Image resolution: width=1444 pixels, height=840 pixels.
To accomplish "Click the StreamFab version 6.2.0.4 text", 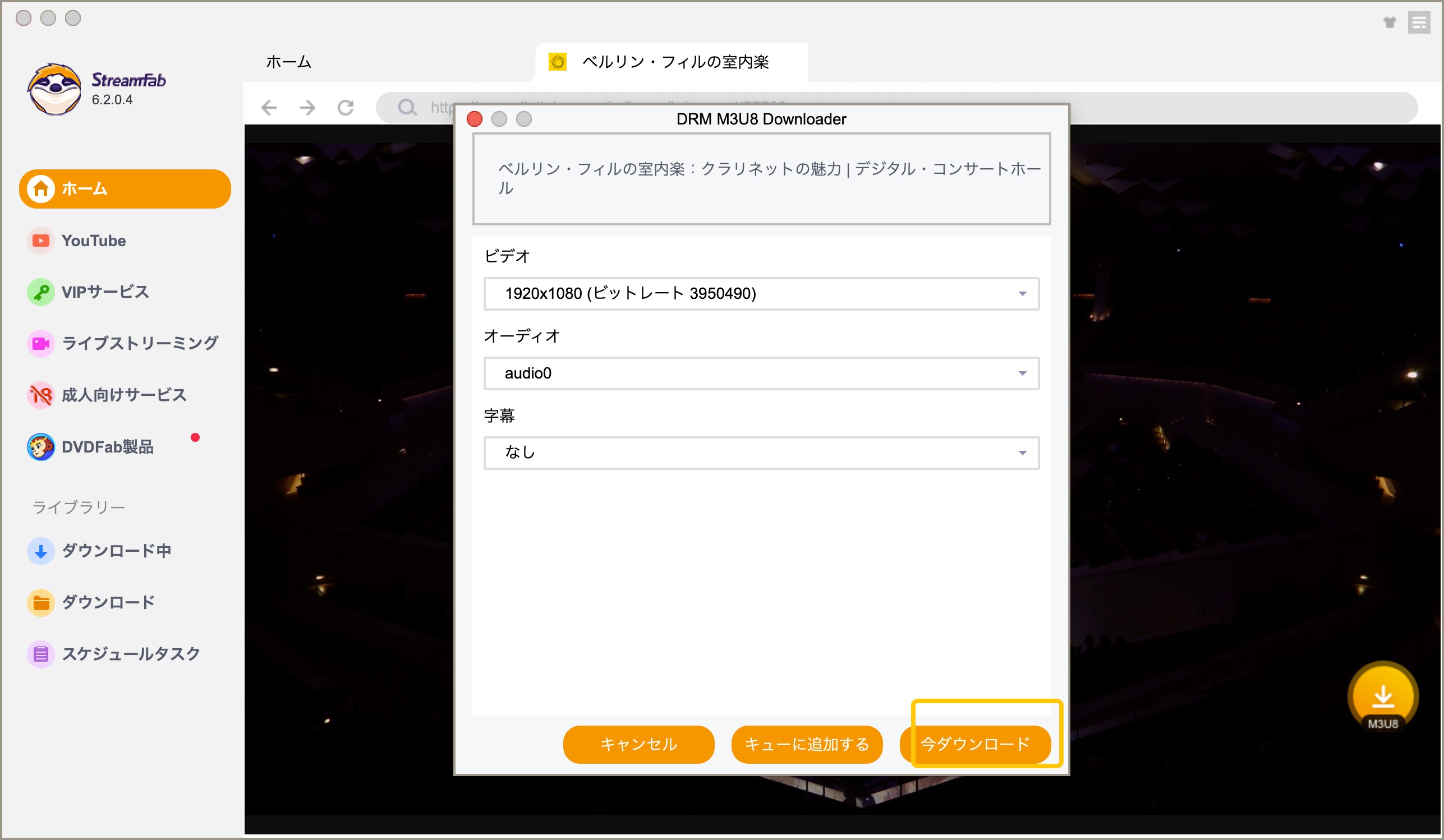I will 112,100.
